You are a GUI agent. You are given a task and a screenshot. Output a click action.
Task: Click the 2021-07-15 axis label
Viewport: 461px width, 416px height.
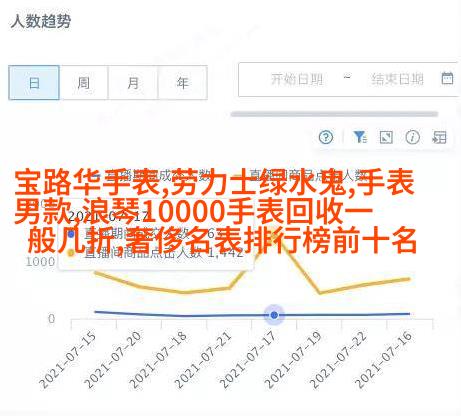tap(68, 359)
